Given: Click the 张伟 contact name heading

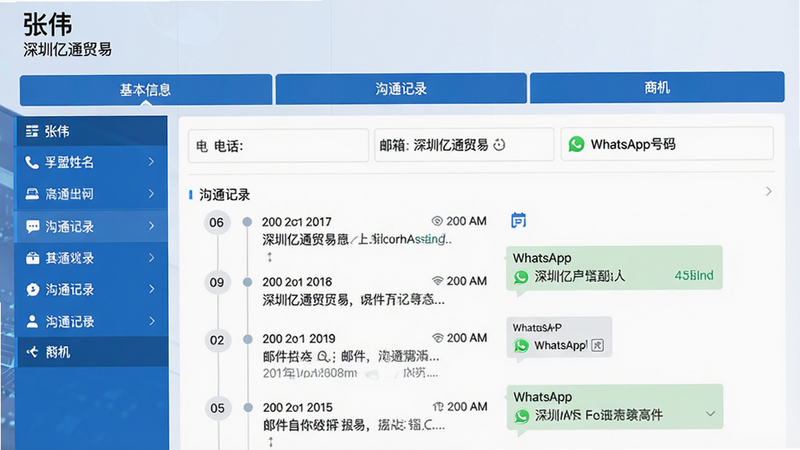Looking at the screenshot, I should click(x=47, y=24).
